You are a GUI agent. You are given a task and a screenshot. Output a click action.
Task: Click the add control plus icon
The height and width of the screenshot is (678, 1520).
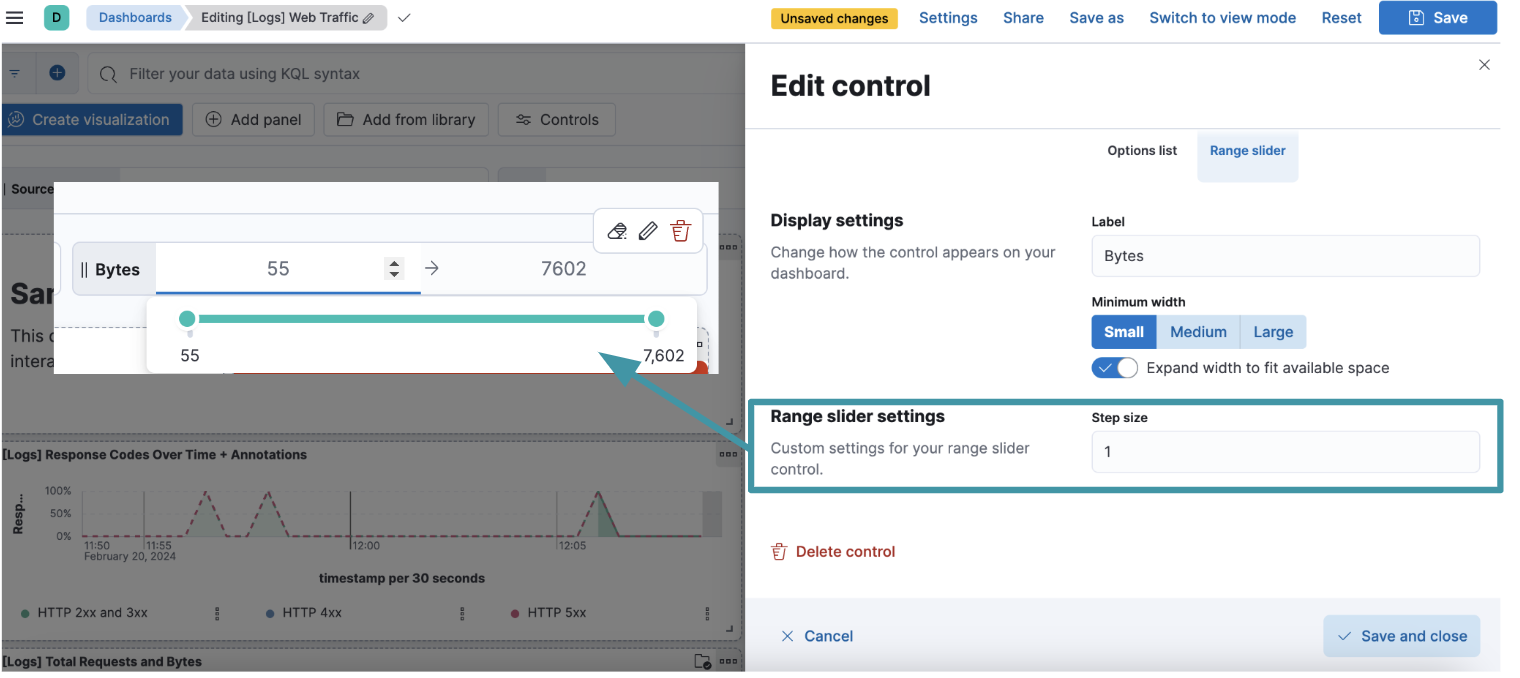[55, 73]
